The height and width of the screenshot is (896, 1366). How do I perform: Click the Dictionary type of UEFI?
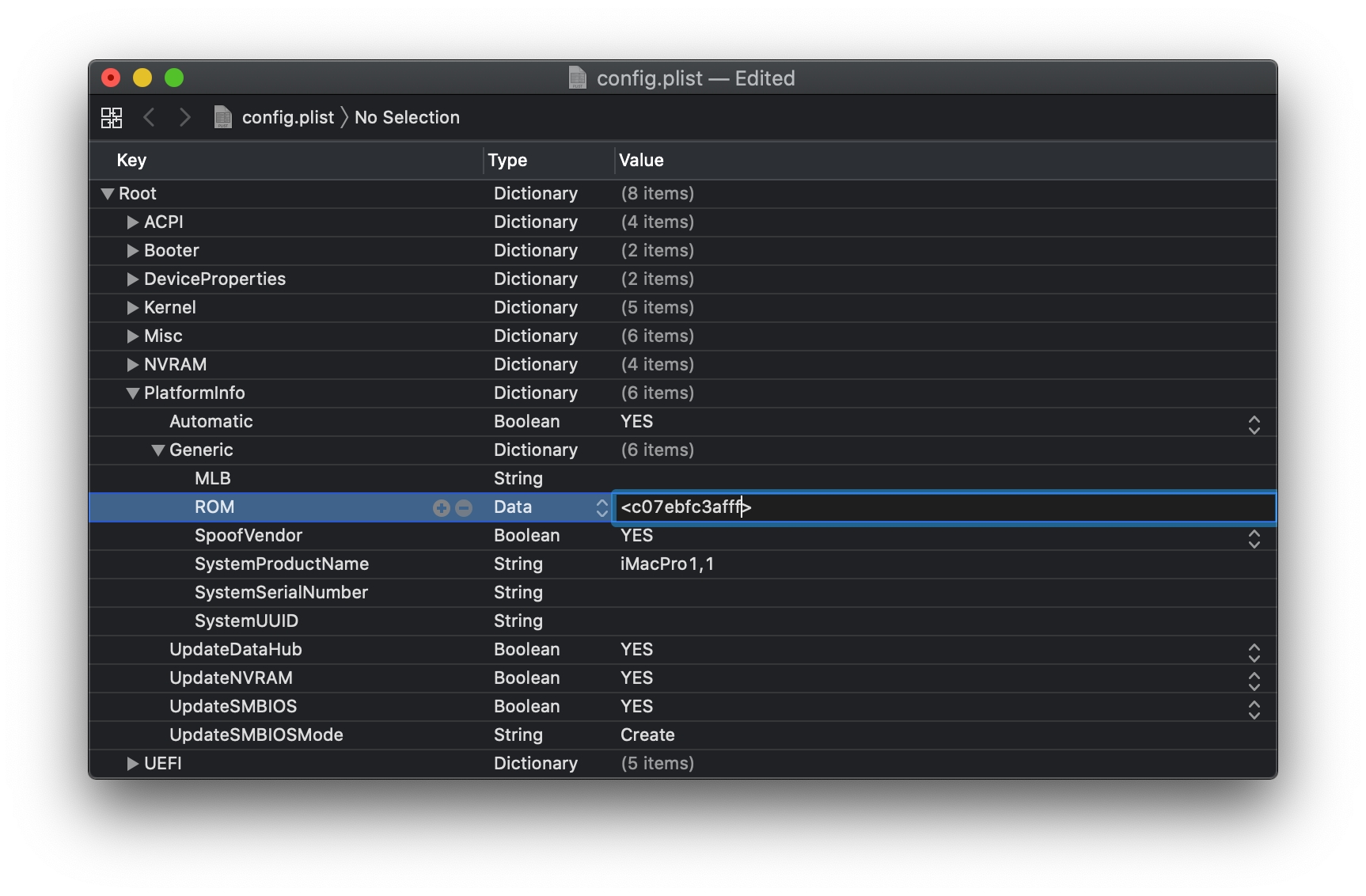click(x=536, y=763)
